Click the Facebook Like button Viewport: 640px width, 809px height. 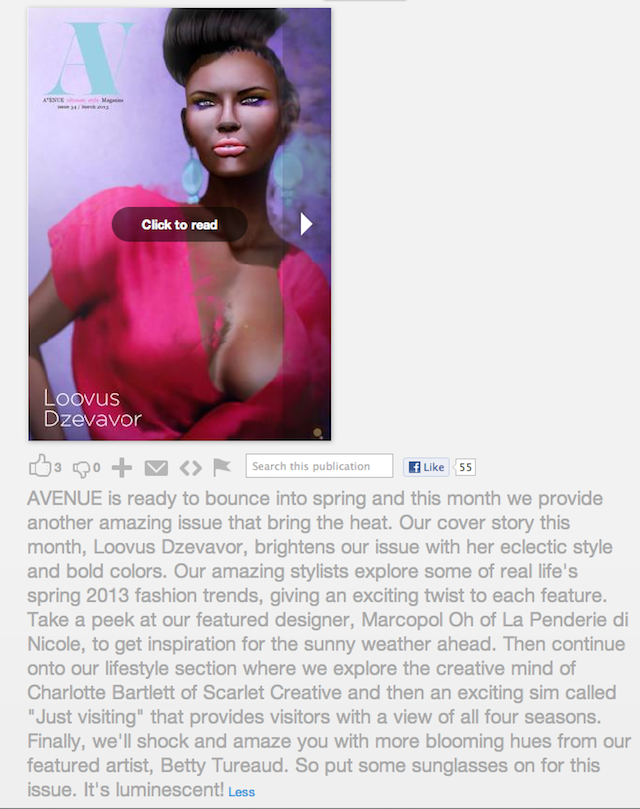pyautogui.click(x=426, y=467)
